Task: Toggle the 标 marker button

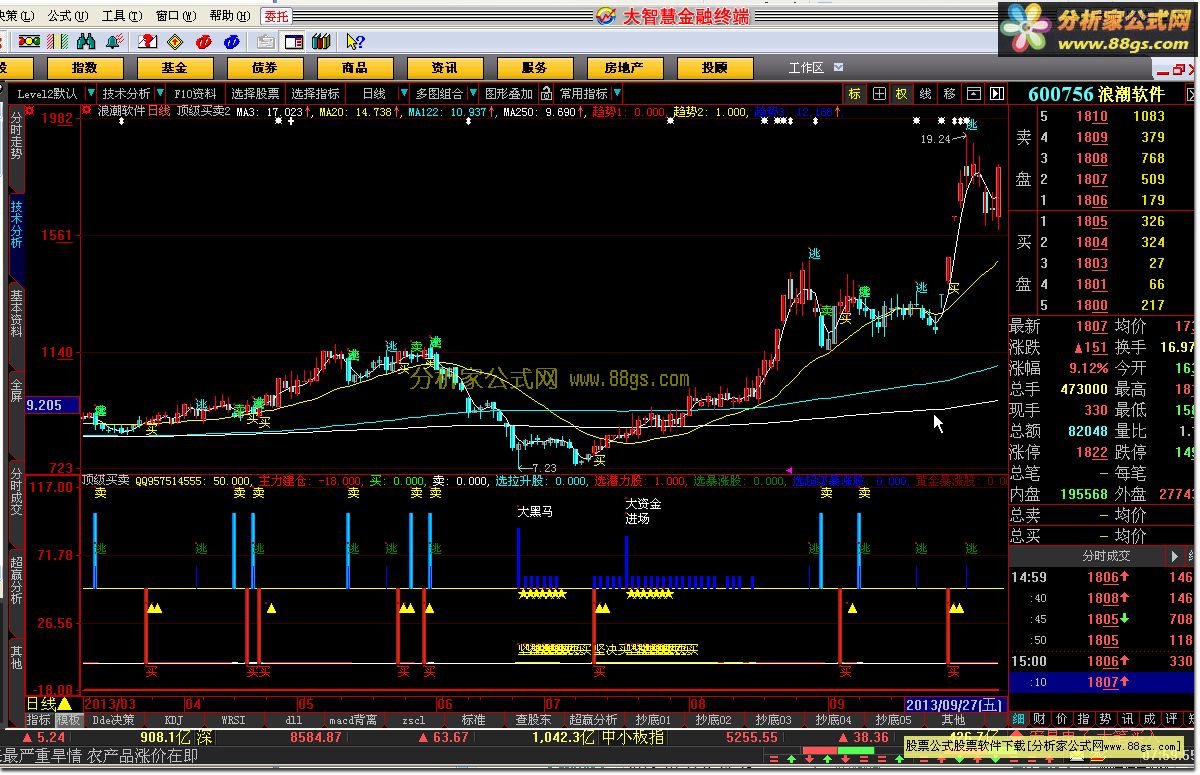Action: coord(855,94)
